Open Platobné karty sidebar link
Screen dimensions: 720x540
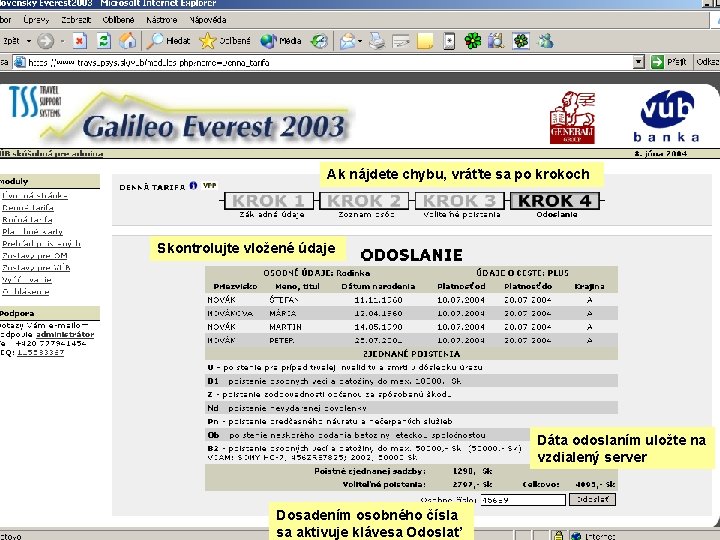32,231
